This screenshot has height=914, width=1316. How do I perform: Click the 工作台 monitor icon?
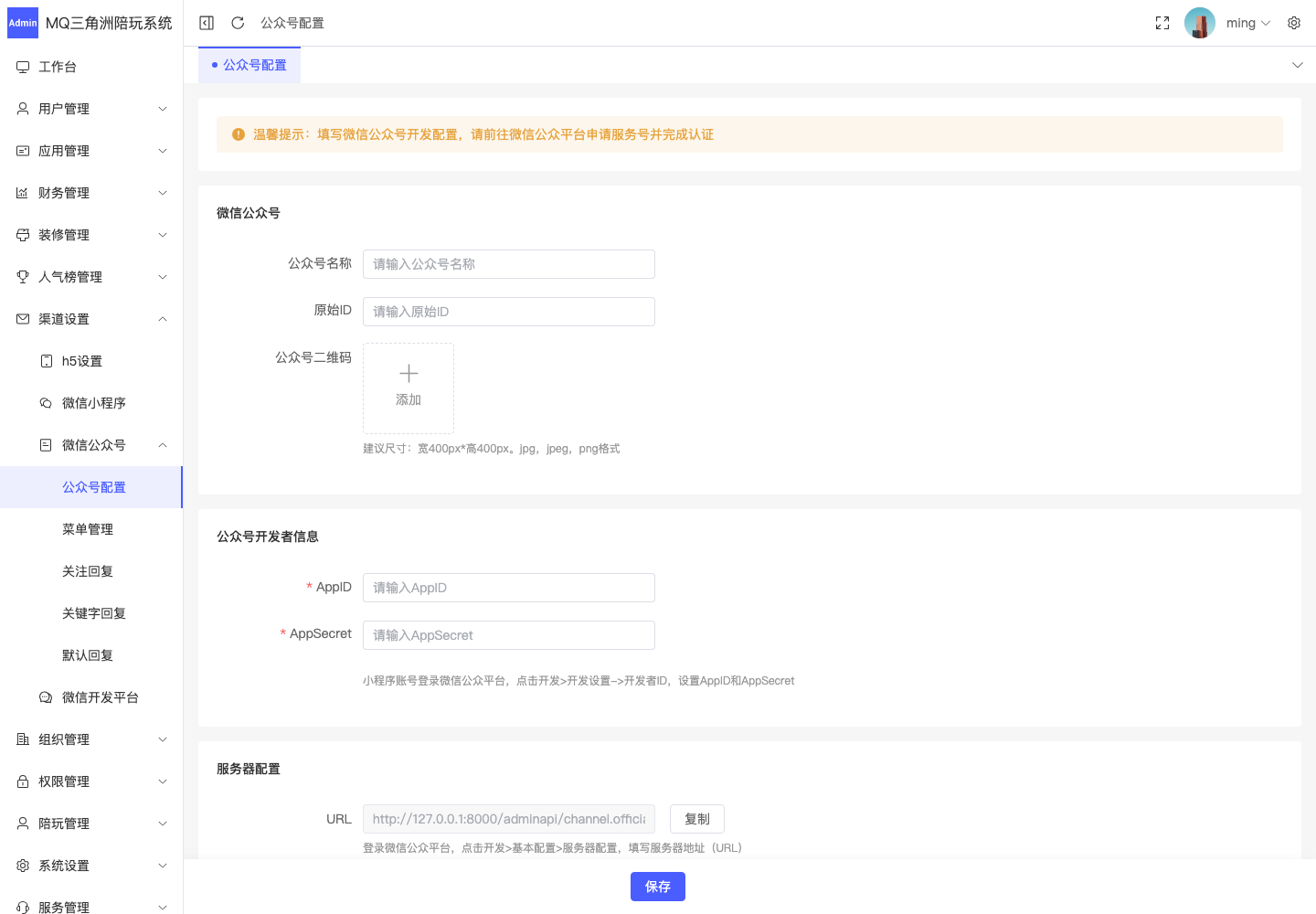23,67
